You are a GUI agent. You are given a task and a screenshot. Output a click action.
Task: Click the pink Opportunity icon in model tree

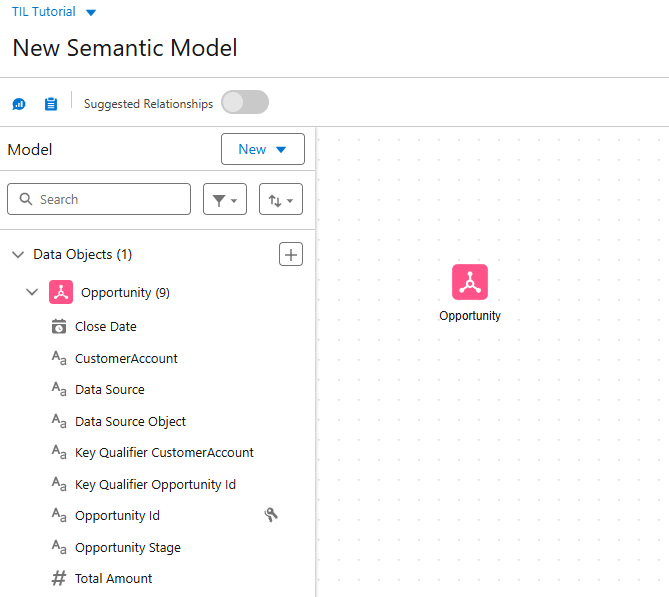[x=61, y=293]
